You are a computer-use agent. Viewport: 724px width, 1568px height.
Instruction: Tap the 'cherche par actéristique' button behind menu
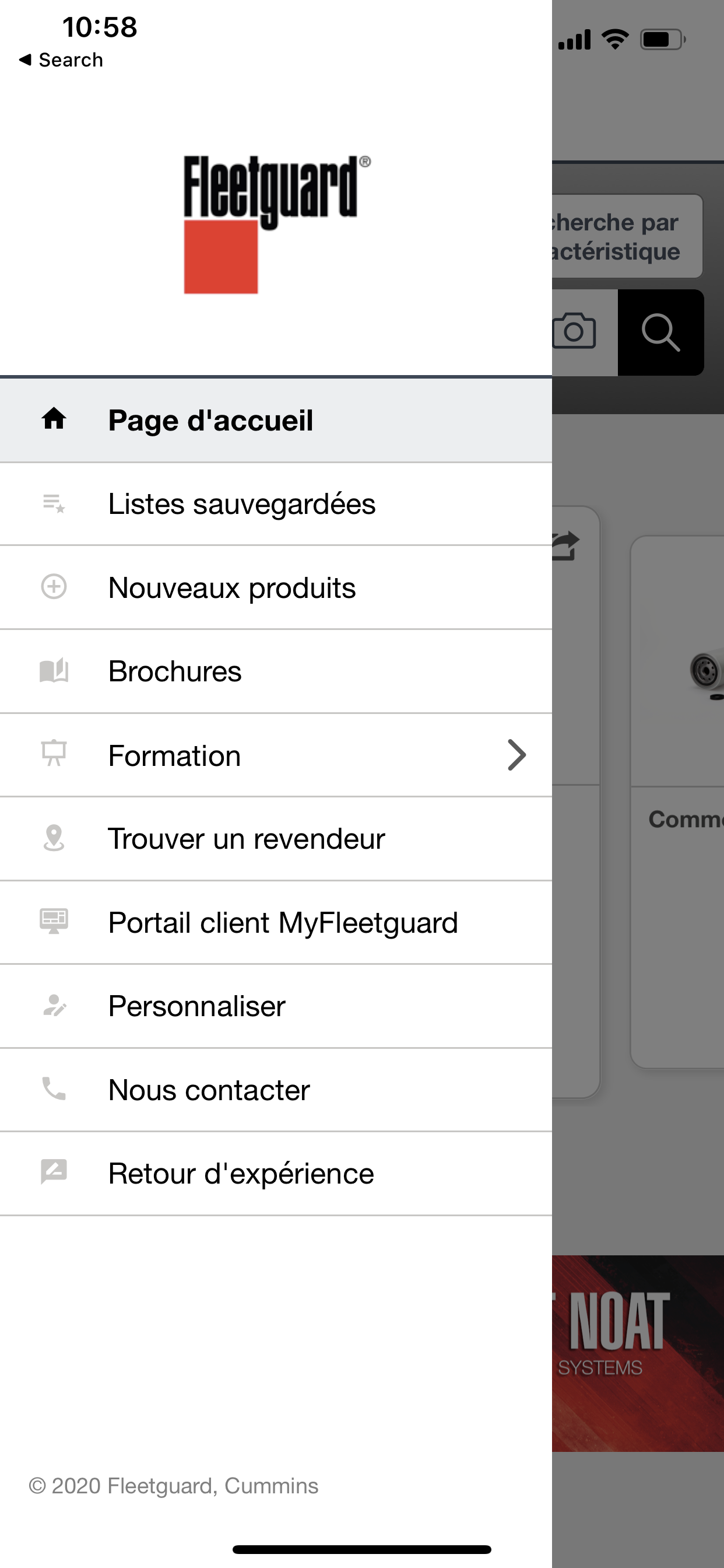pos(627,236)
